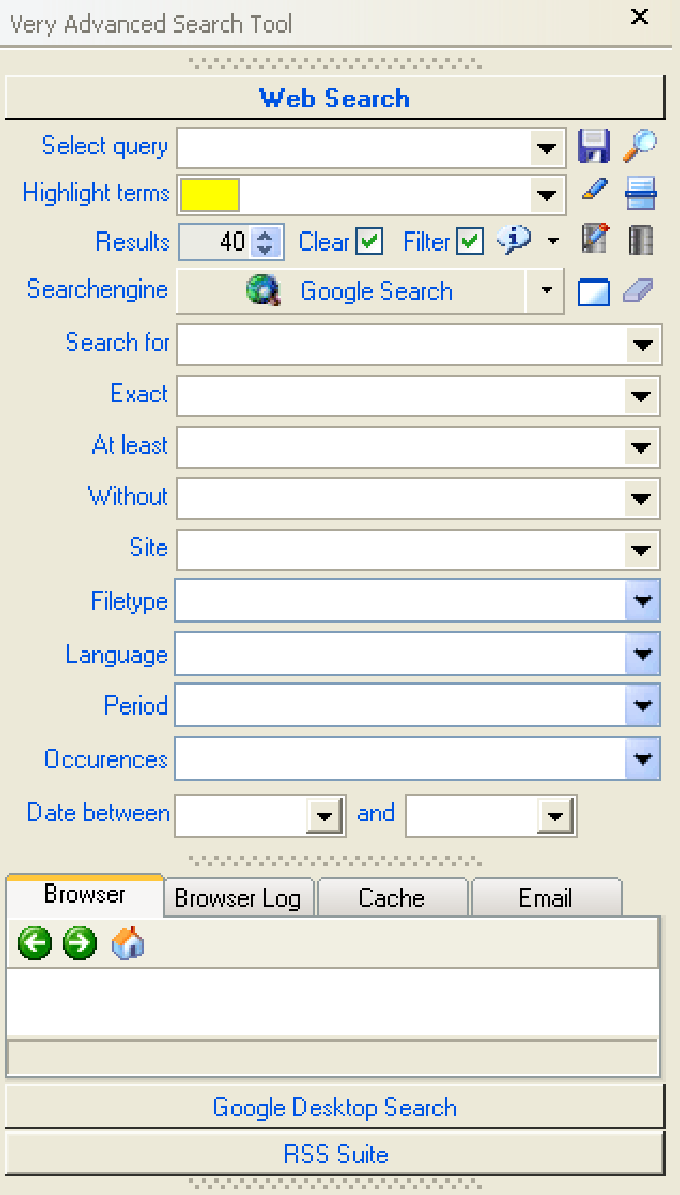Viewport: 680px width, 1195px height.
Task: Expand the At least dropdown
Action: point(641,447)
